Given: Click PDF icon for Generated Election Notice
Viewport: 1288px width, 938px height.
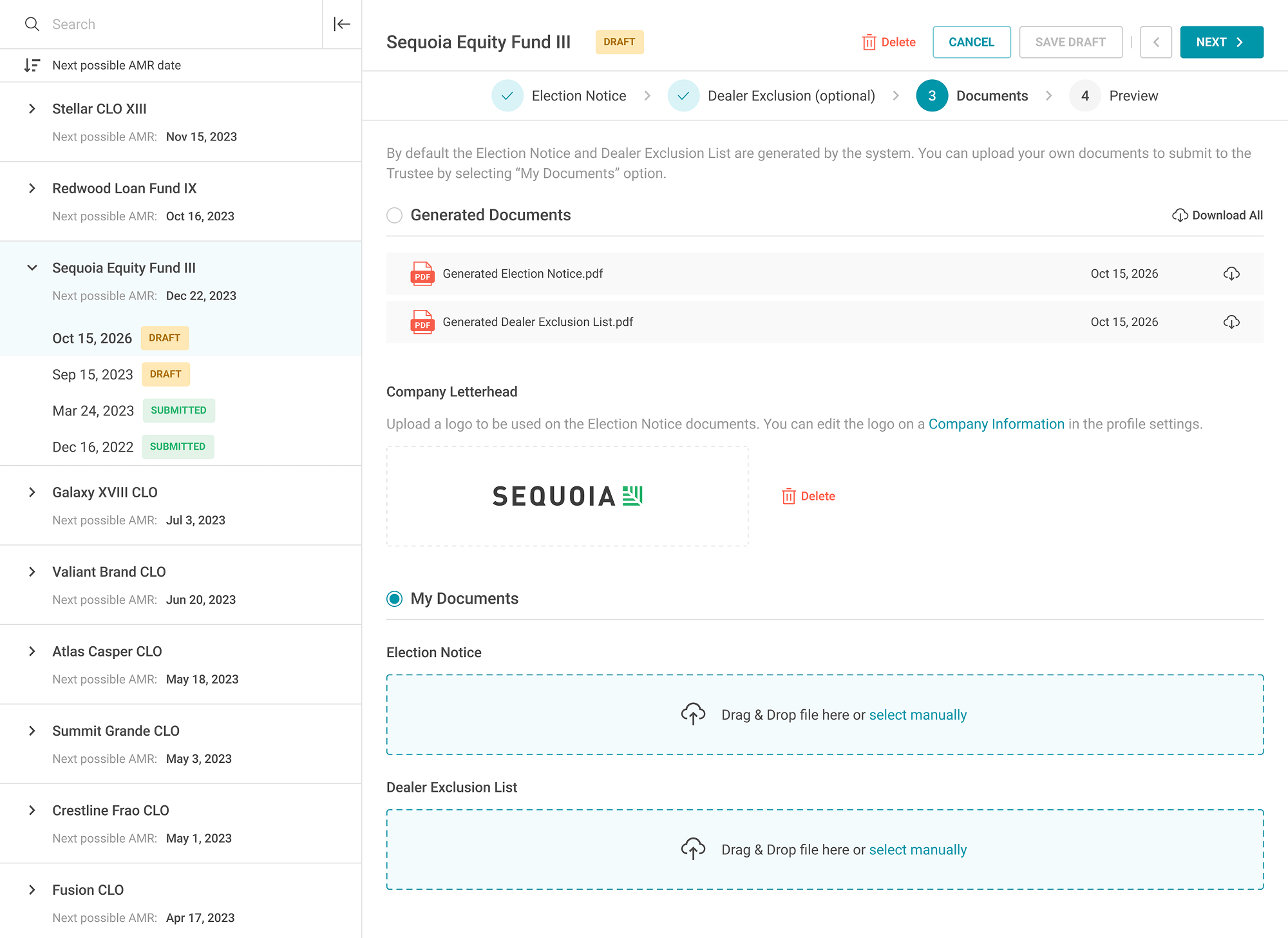Looking at the screenshot, I should (422, 274).
